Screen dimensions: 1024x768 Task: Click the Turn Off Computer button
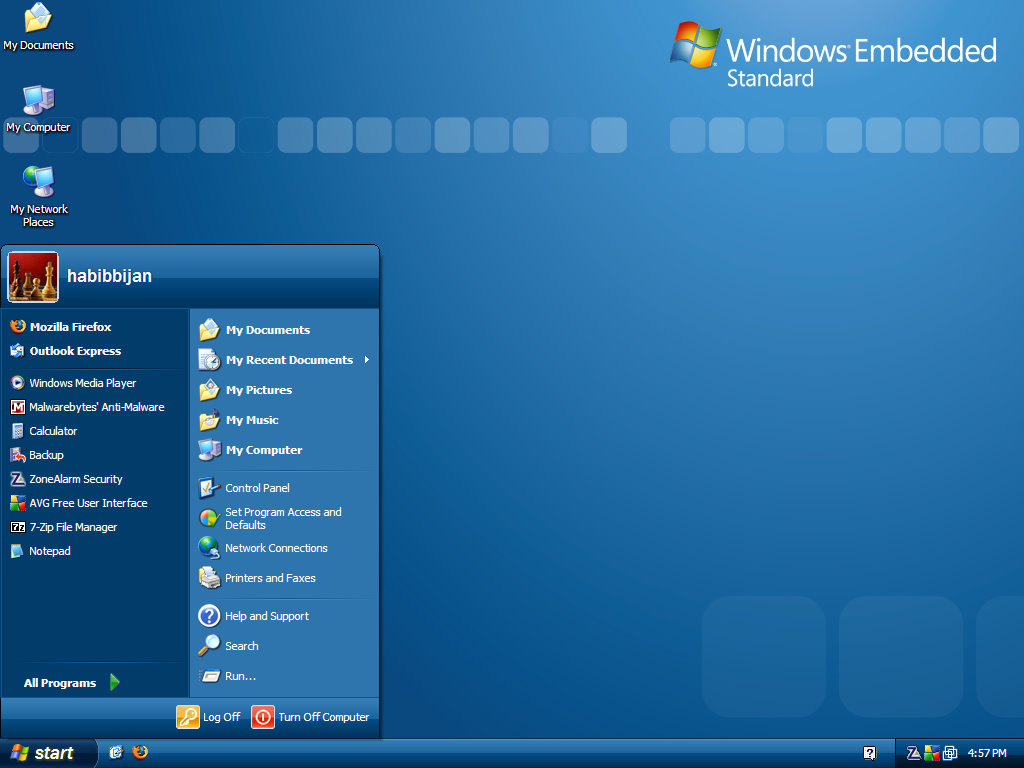tap(311, 717)
